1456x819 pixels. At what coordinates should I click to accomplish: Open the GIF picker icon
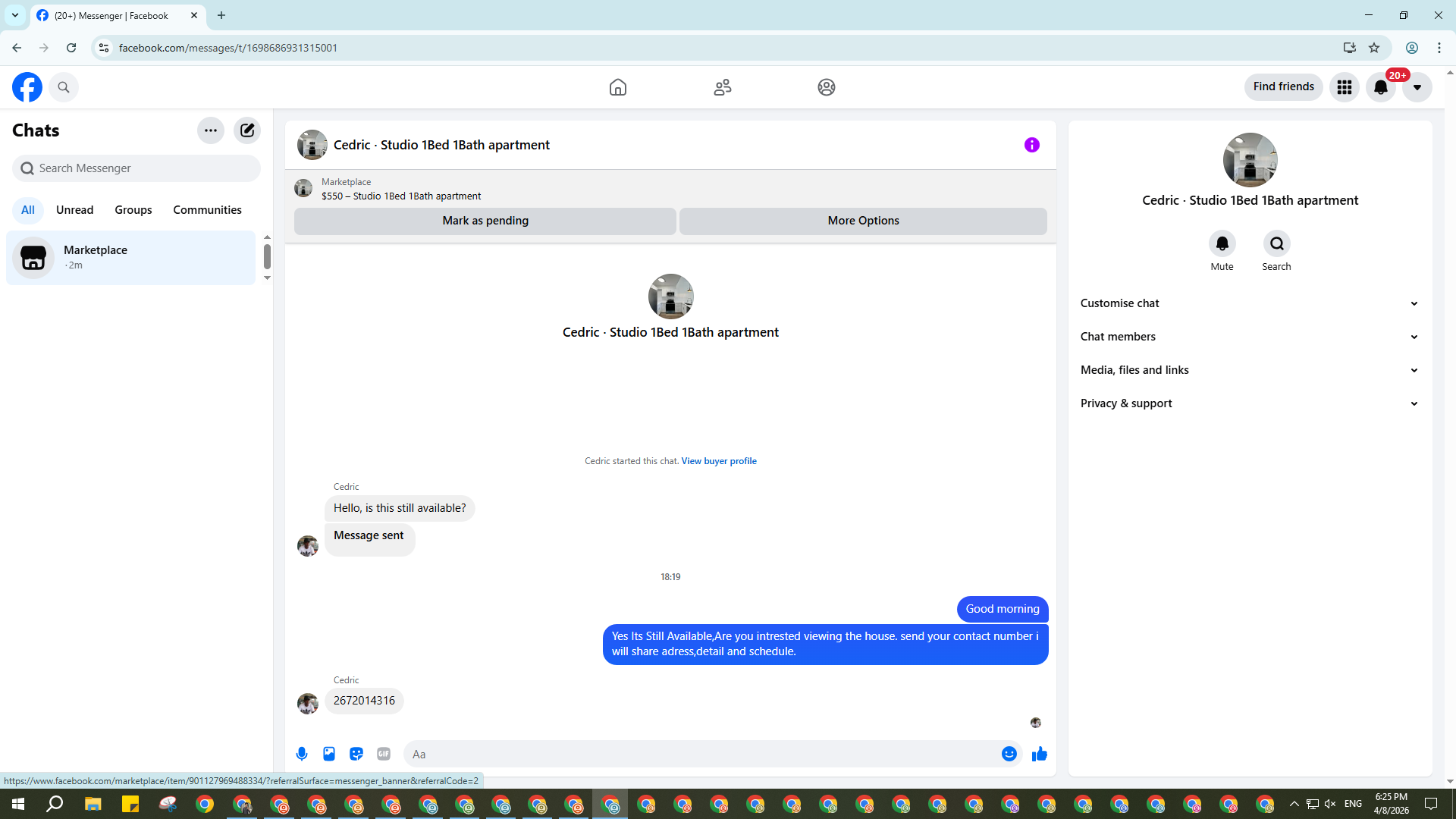coord(384,754)
